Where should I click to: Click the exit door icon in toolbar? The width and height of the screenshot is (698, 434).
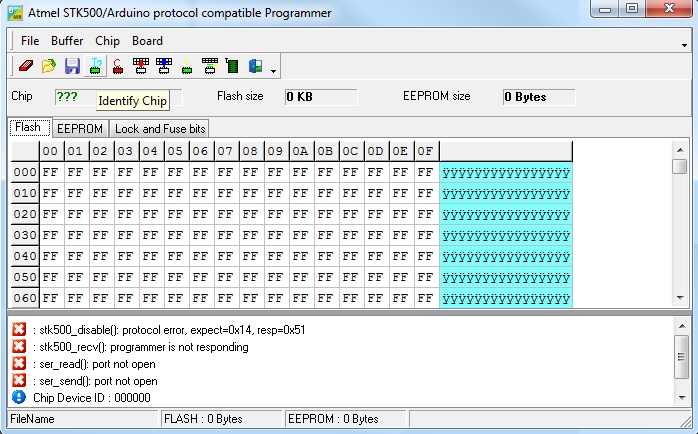point(255,66)
